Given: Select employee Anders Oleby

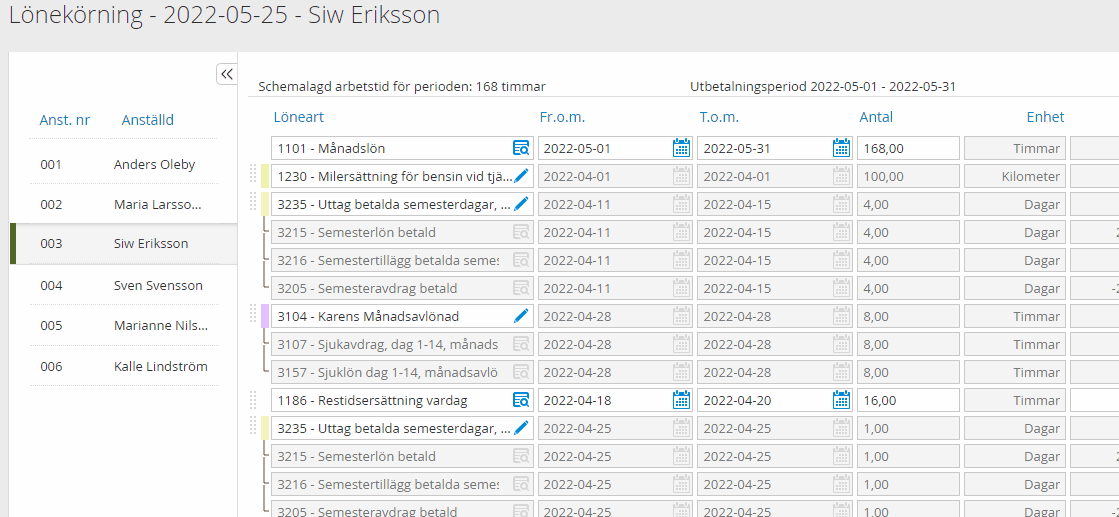Looking at the screenshot, I should point(154,165).
